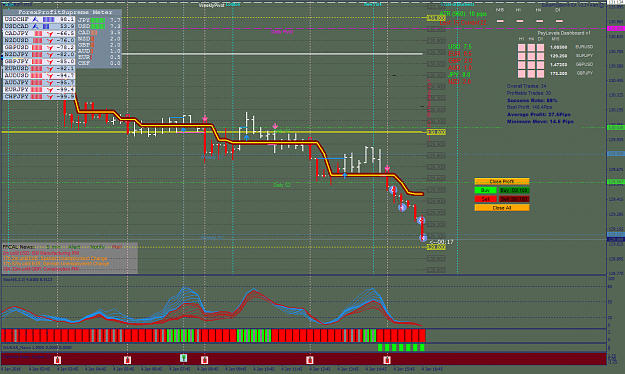Screen dimensions: 625x374
Task: Click the orange Close All button
Action: coord(502,208)
